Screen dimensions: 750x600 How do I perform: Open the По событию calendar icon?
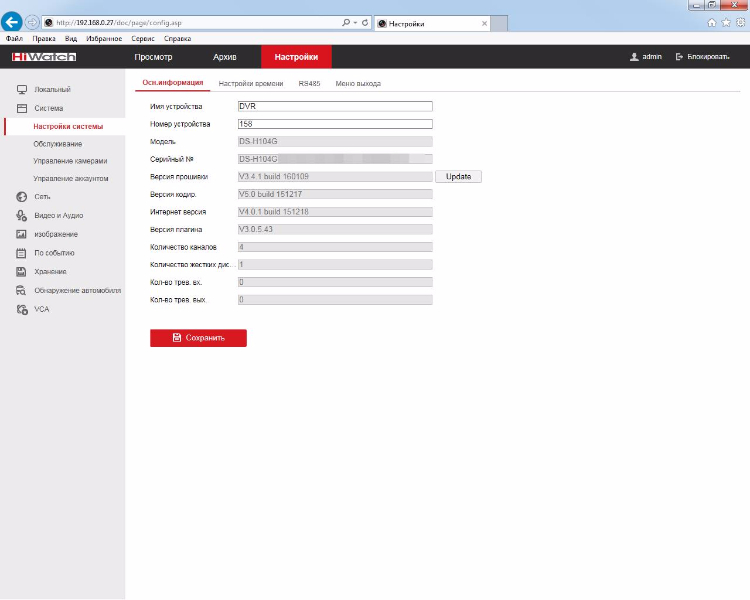pyautogui.click(x=22, y=253)
